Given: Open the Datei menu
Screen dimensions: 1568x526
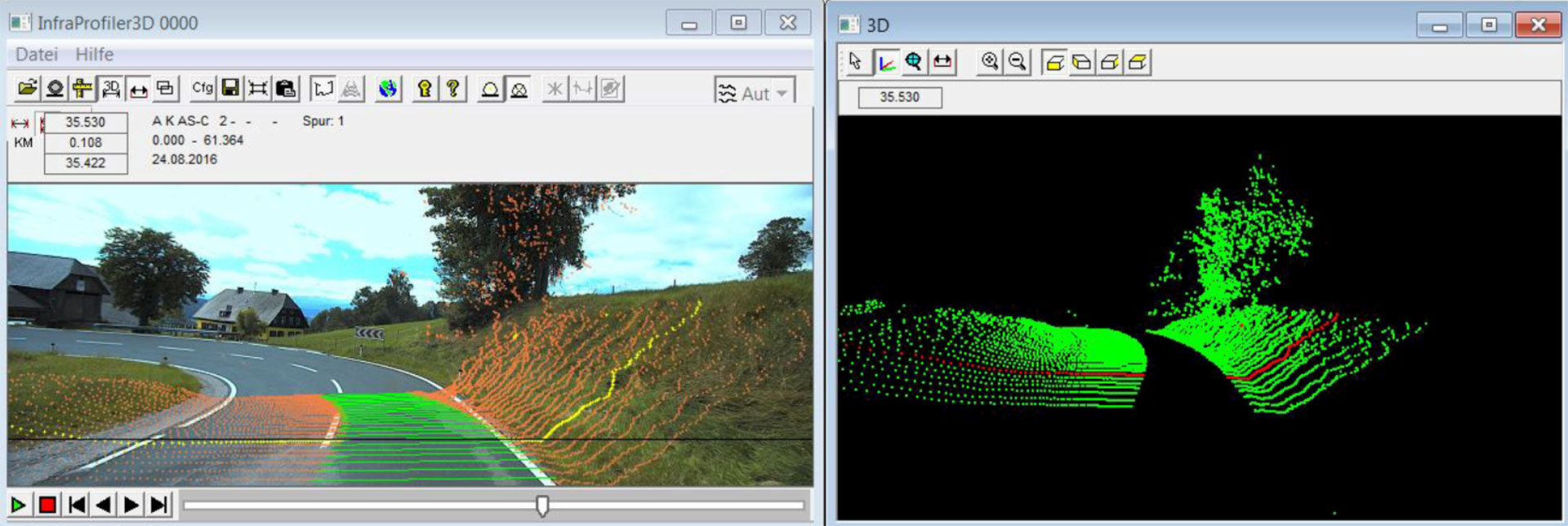Looking at the screenshot, I should [x=37, y=55].
